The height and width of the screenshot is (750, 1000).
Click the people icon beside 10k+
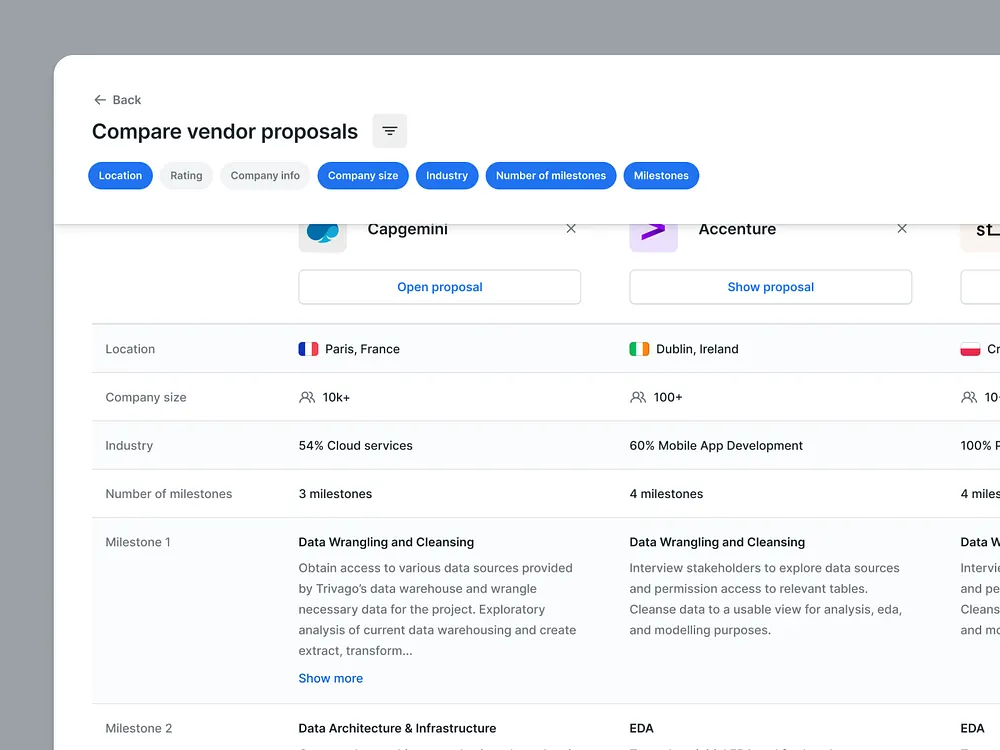[306, 397]
